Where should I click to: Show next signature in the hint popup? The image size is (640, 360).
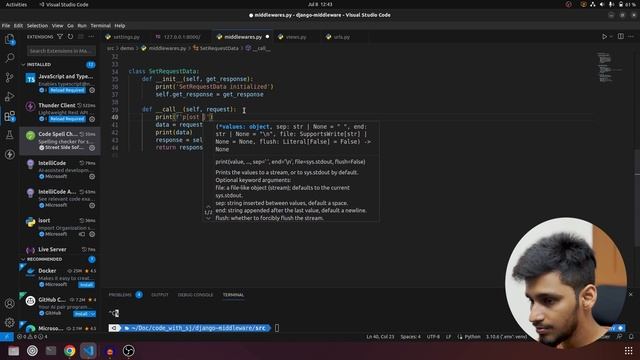coord(208,218)
